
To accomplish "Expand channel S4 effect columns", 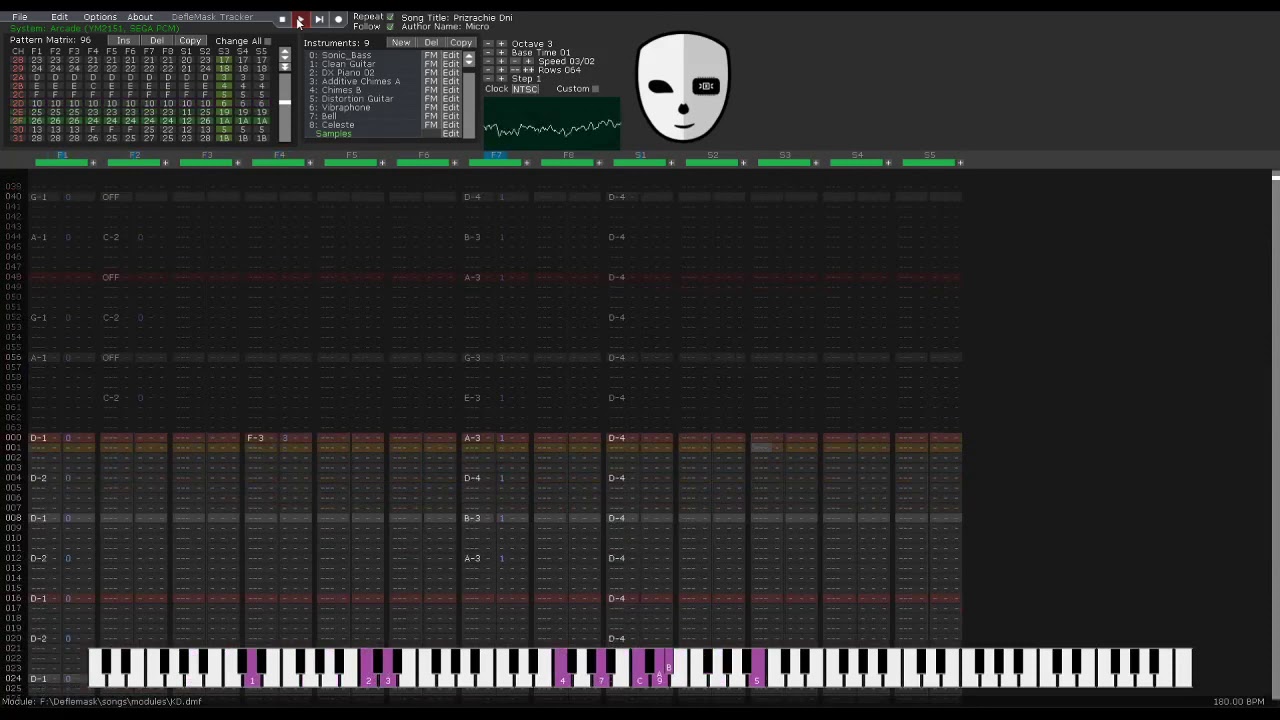I will (x=888, y=162).
